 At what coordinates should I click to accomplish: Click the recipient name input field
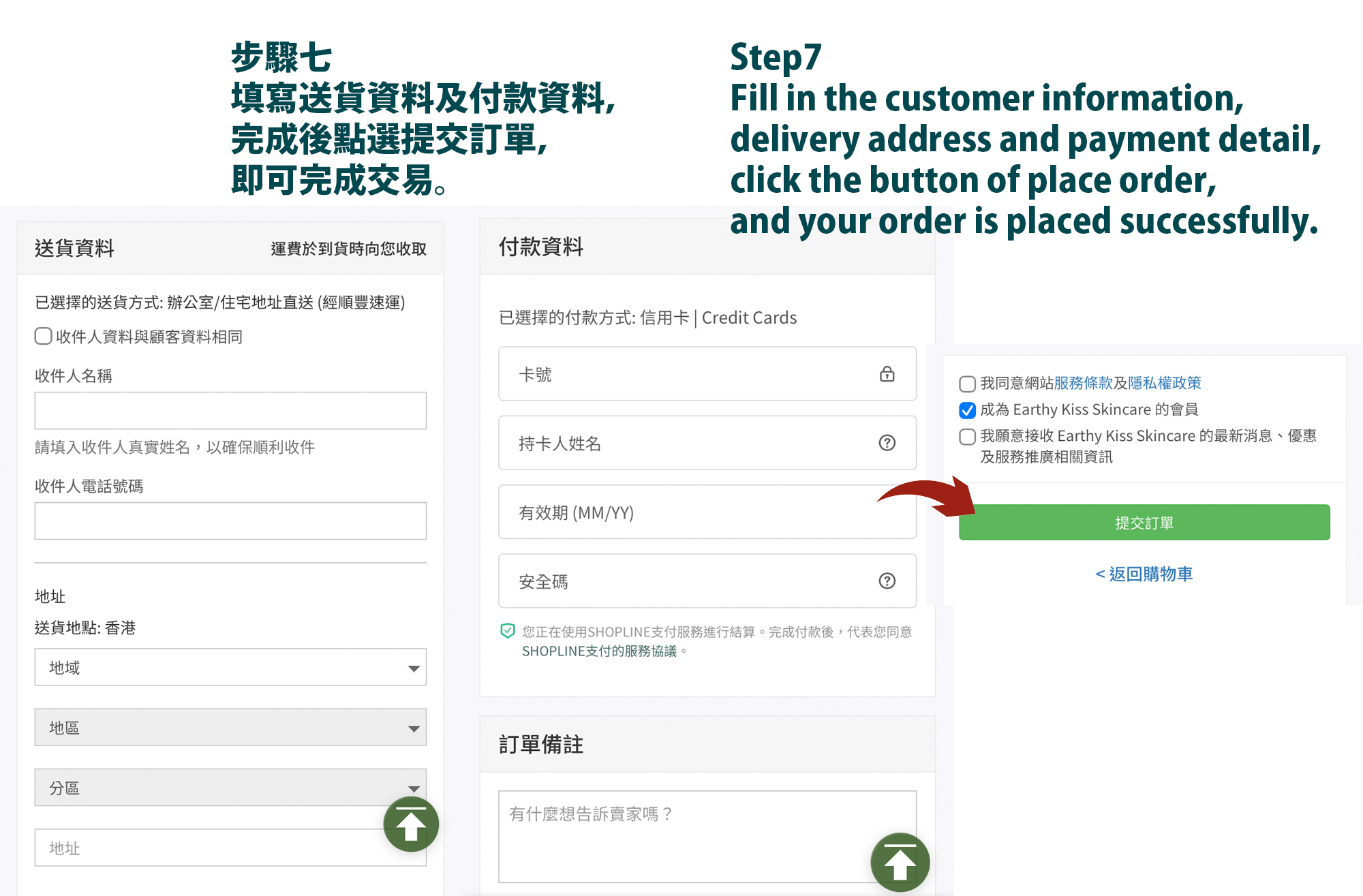coord(230,411)
